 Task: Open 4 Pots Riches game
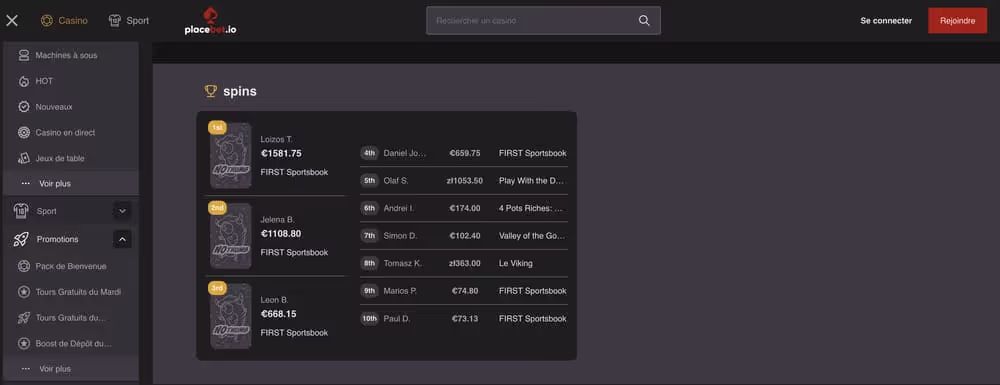pos(532,208)
